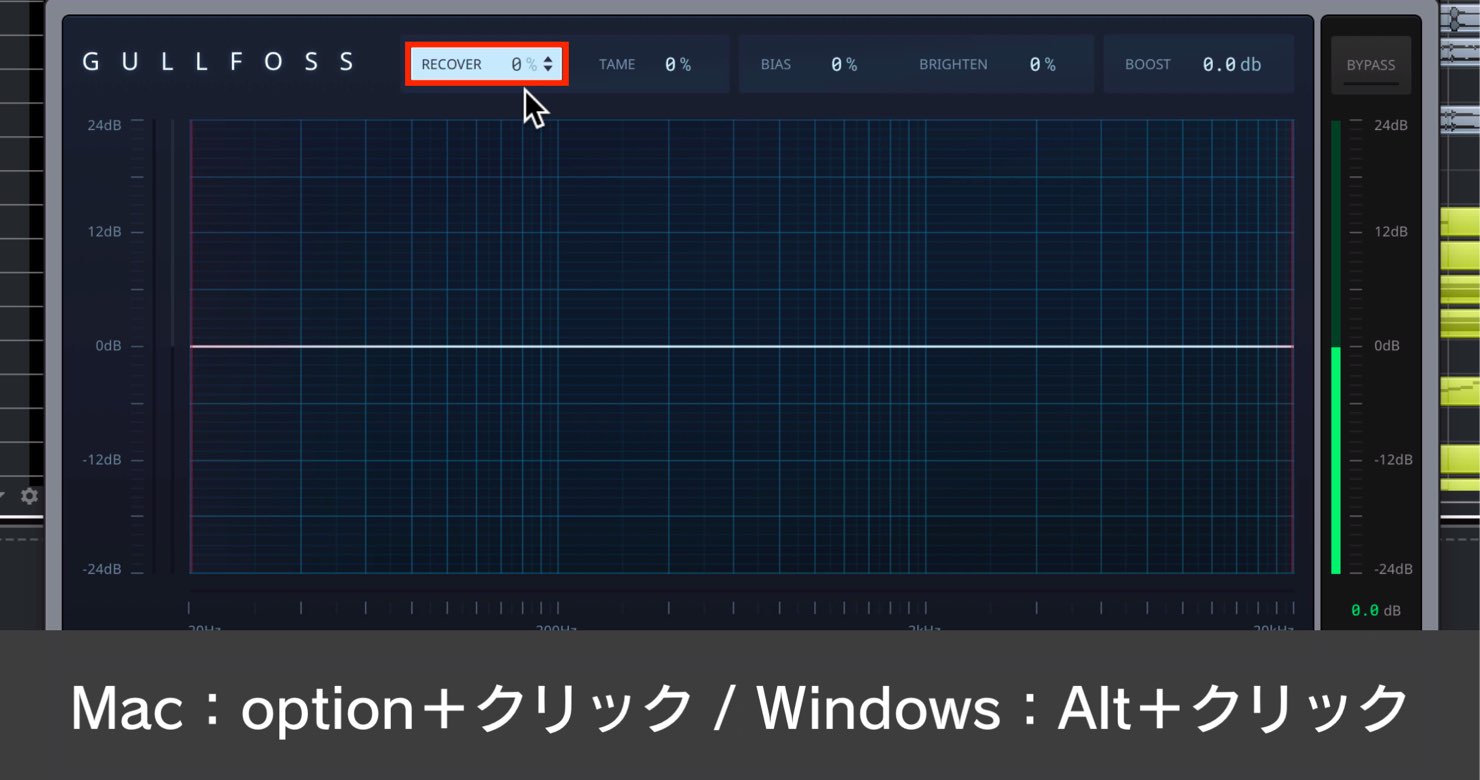
Task: Click the RECOVER up/down stepper arrows
Action: click(548, 64)
